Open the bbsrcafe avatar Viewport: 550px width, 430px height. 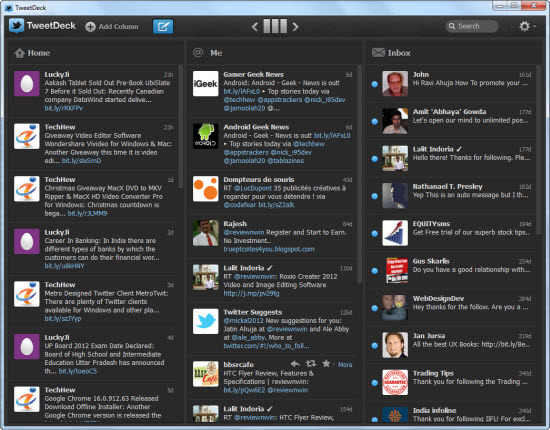coord(206,374)
